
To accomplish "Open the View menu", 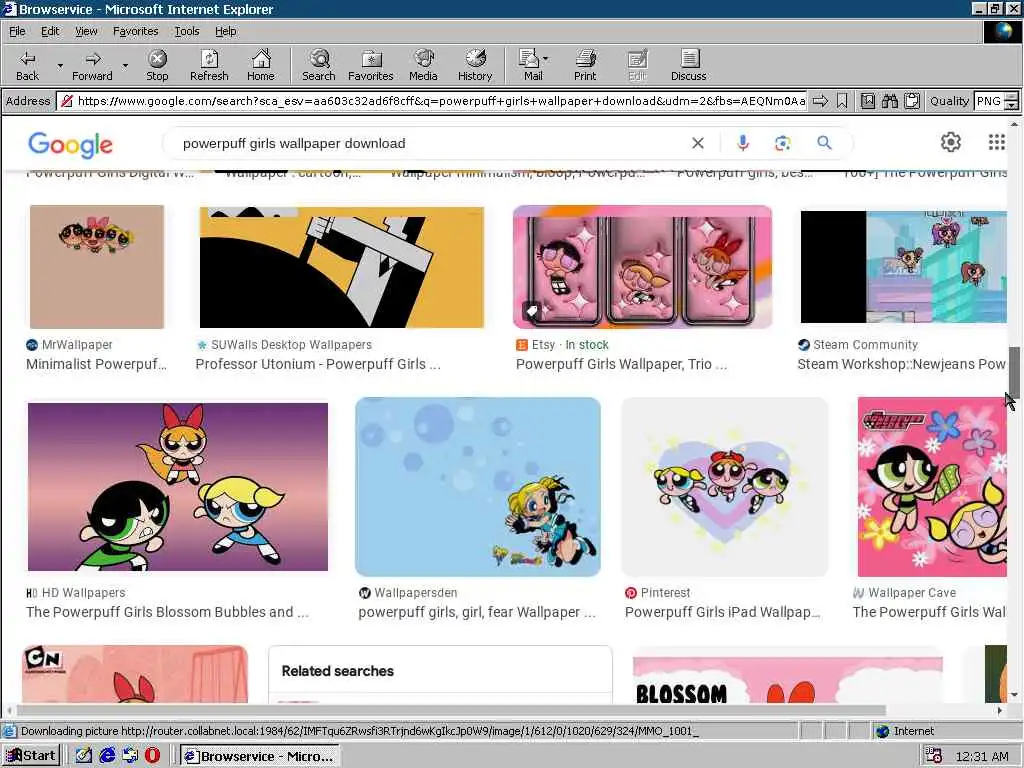I will point(86,31).
